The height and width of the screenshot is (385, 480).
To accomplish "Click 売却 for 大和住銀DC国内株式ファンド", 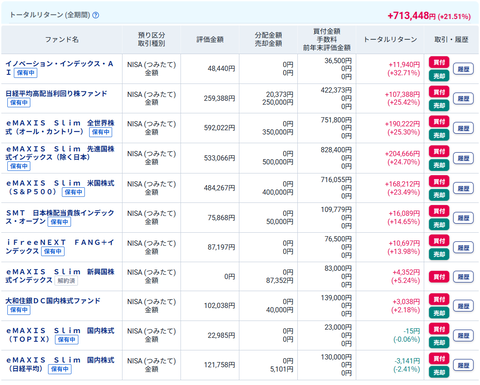I will tap(439, 313).
